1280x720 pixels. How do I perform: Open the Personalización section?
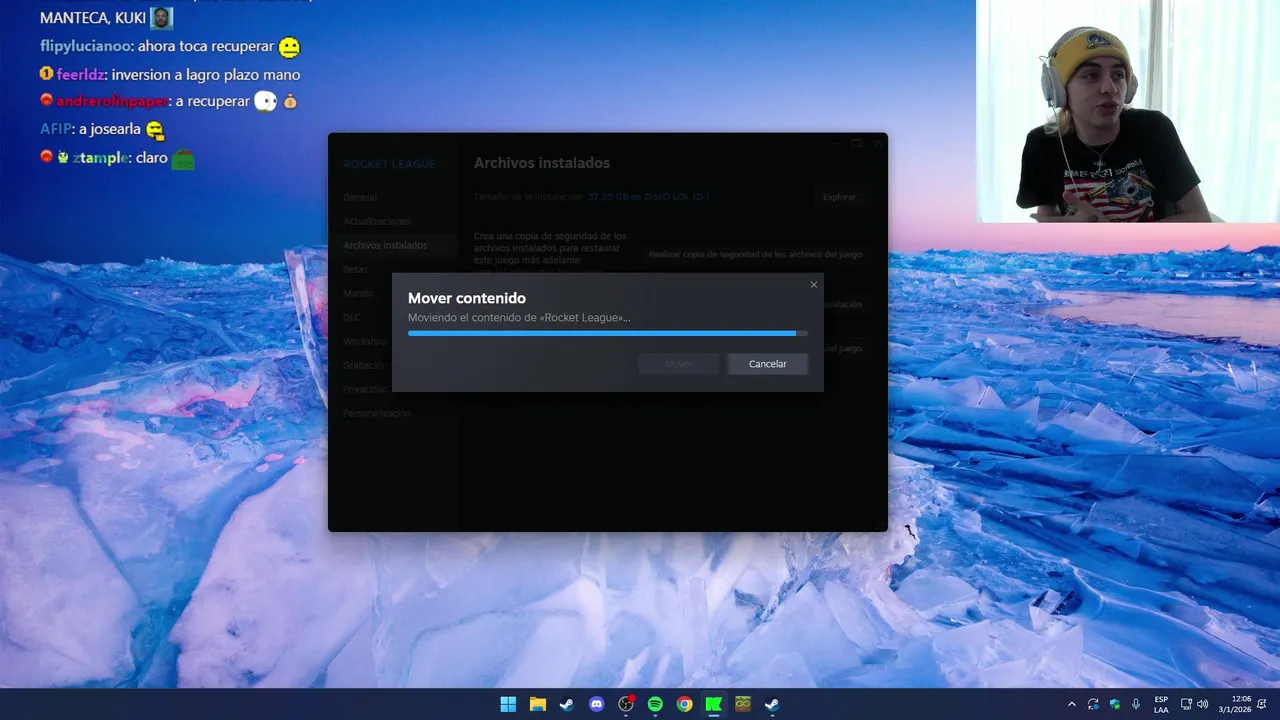[377, 413]
